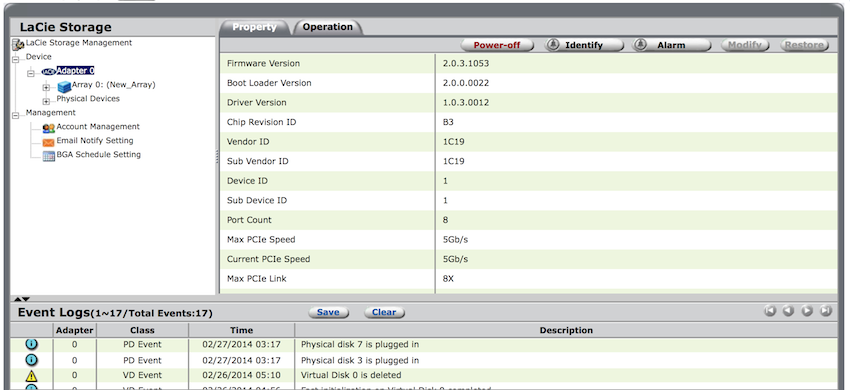Click the Power-off button
This screenshot has width=850, height=390.
coord(497,45)
